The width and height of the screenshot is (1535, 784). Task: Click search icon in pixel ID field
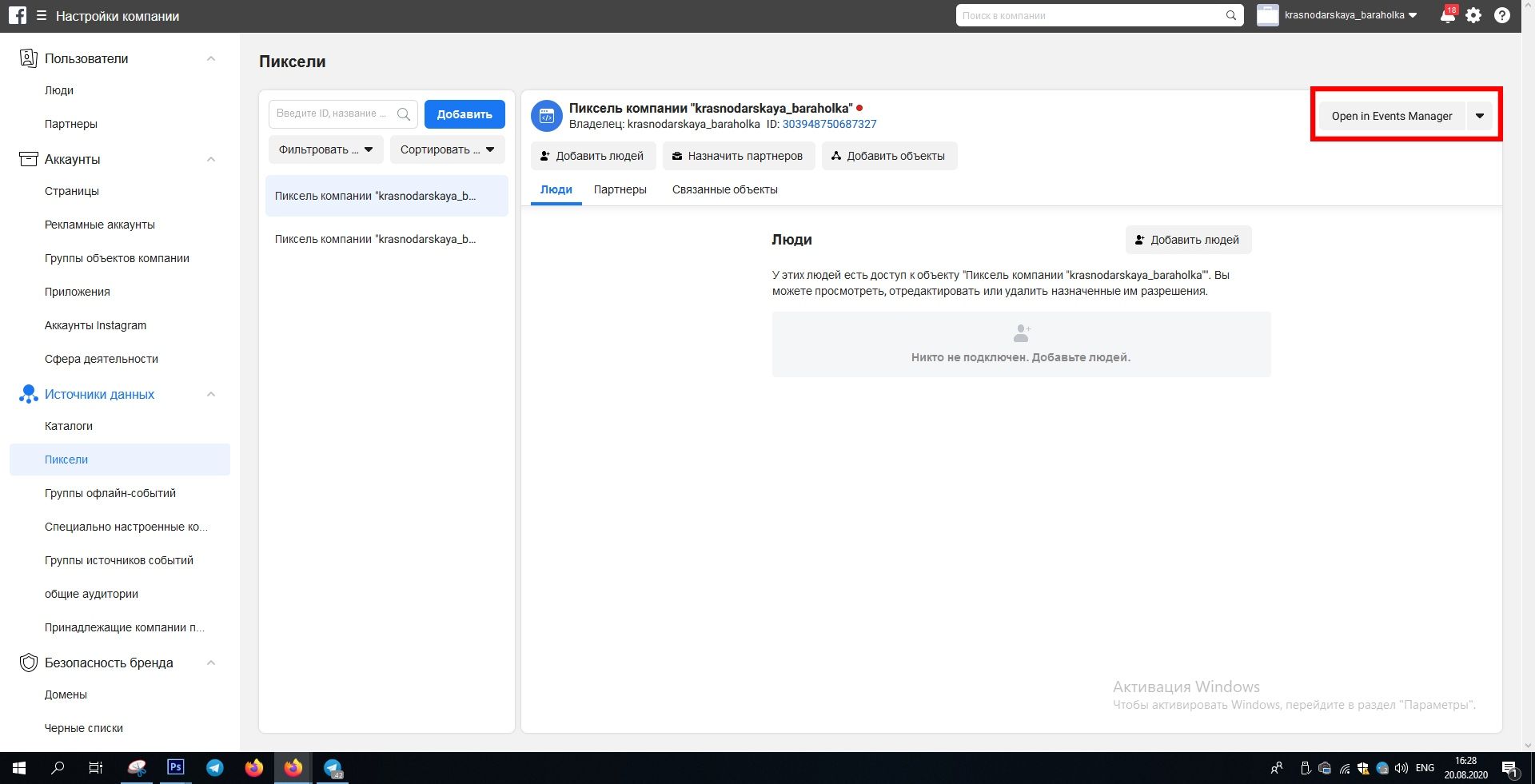404,114
